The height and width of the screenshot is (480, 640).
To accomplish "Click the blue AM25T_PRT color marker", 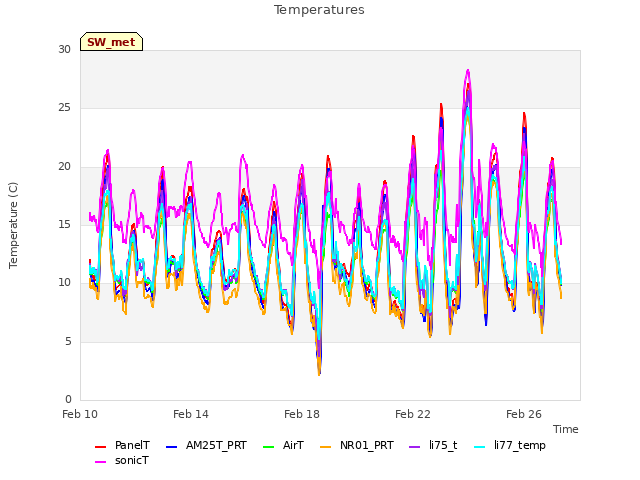I will pos(172,447).
